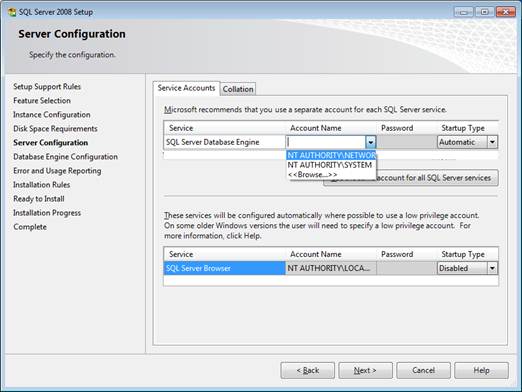The image size is (522, 392).
Task: Click the NT AUTHORITY\LOCA... account cell for Browser
Action: point(331,268)
